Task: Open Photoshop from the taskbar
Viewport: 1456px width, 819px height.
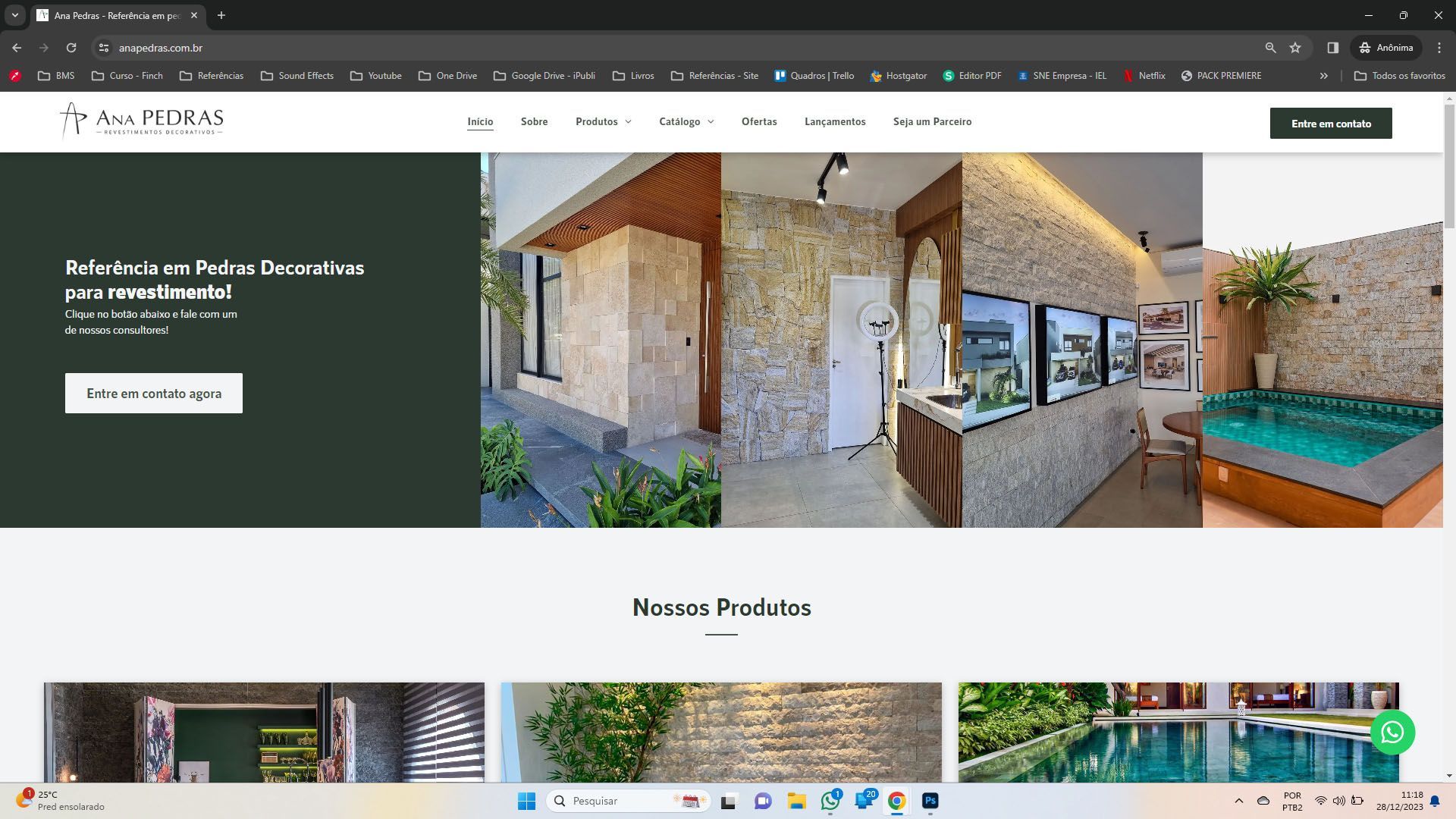Action: click(x=930, y=801)
